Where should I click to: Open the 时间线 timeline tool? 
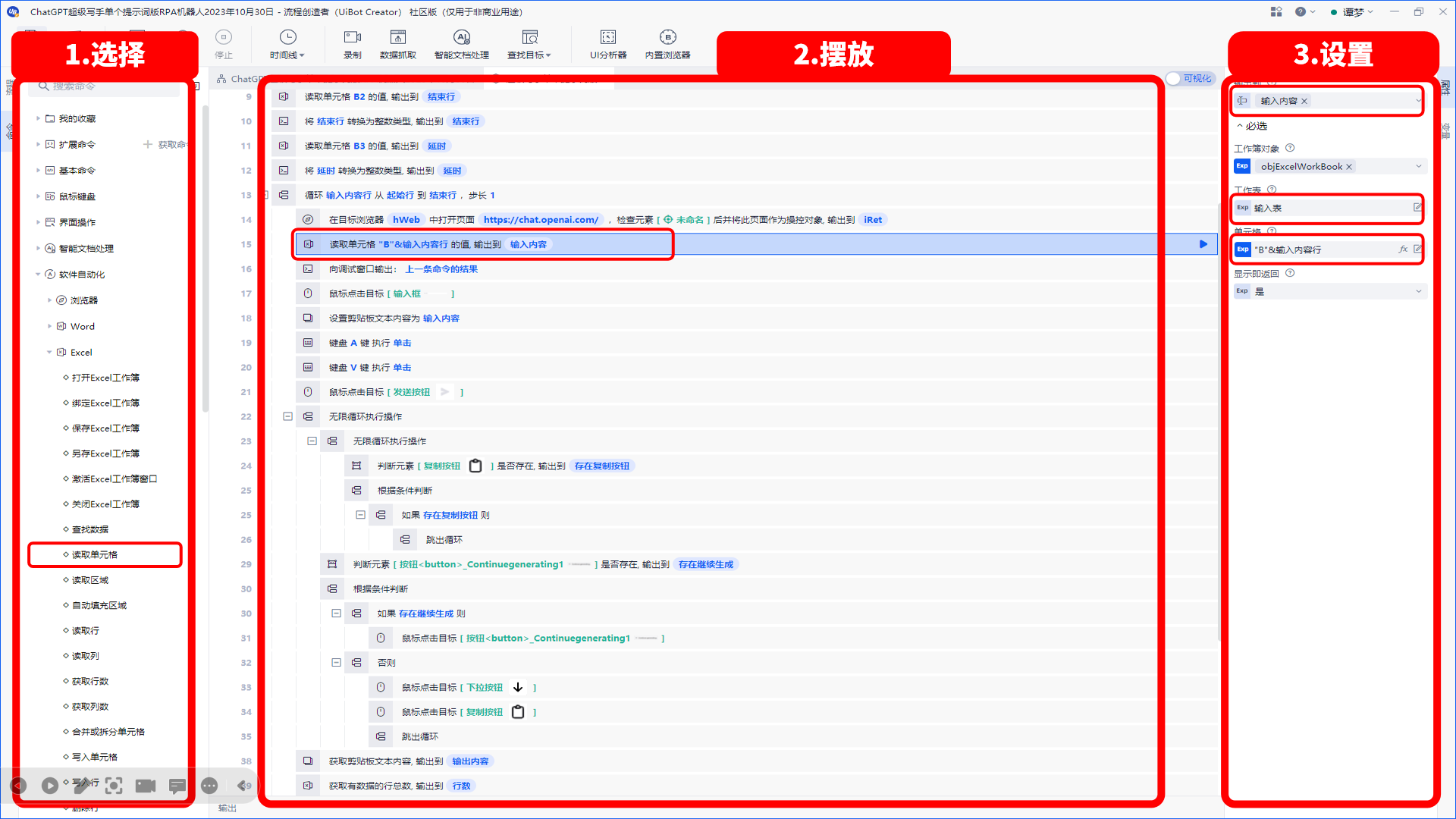[287, 44]
